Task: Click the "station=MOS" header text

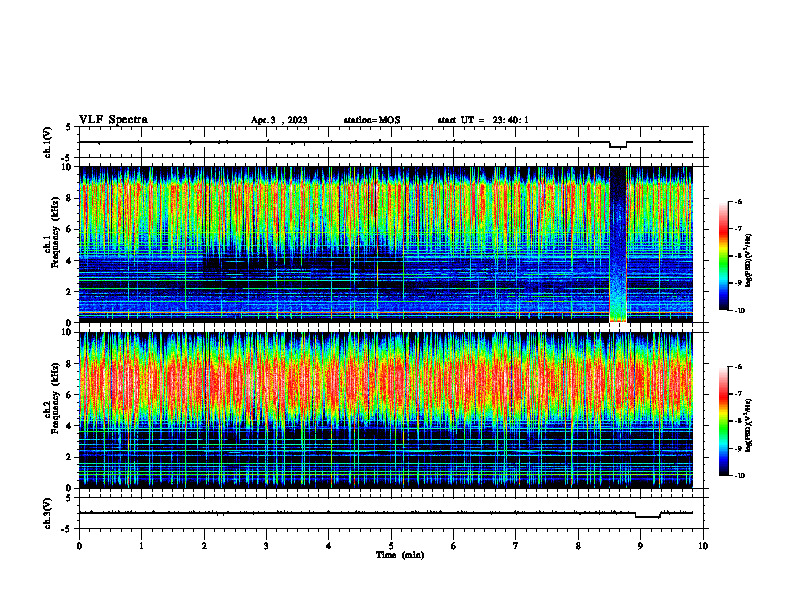Action: tap(372, 120)
